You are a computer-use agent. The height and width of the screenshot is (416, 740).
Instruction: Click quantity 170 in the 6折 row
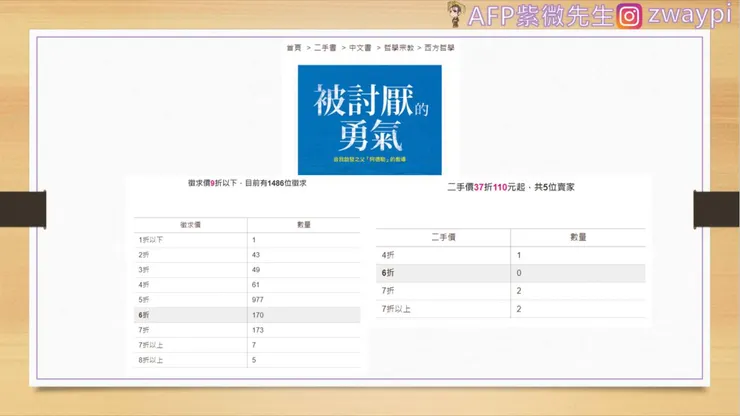pyautogui.click(x=258, y=315)
